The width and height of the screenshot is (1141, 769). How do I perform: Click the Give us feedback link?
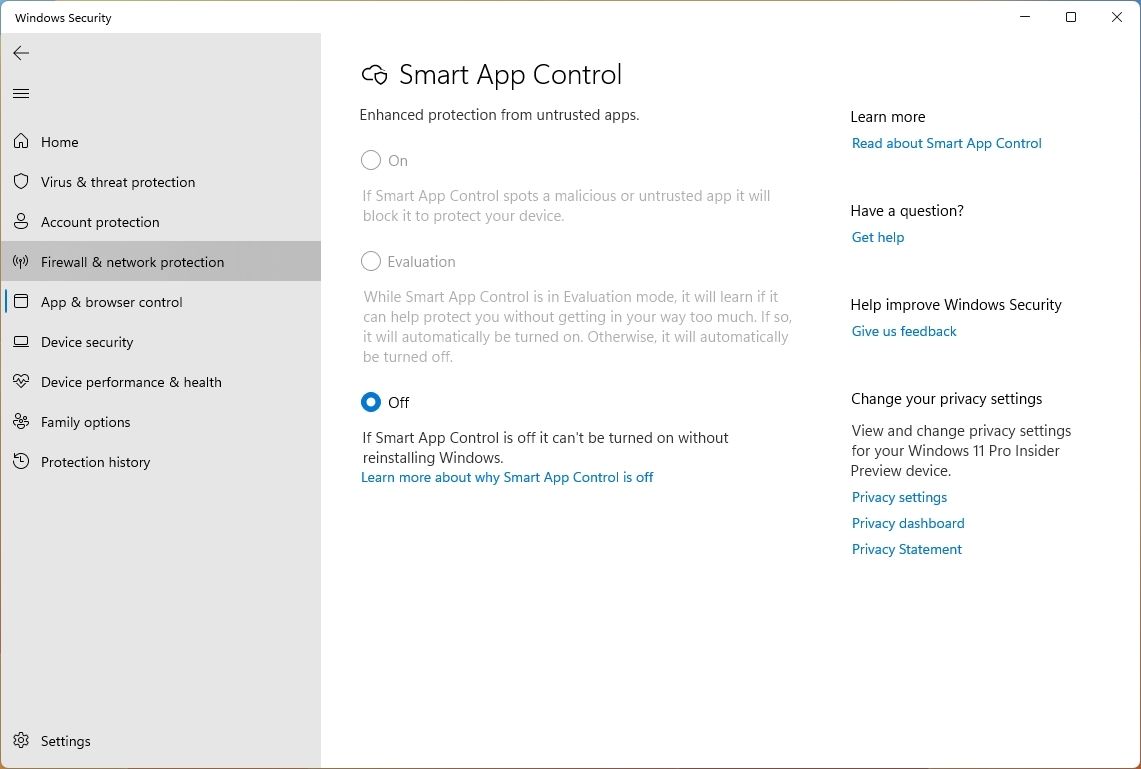click(x=903, y=331)
